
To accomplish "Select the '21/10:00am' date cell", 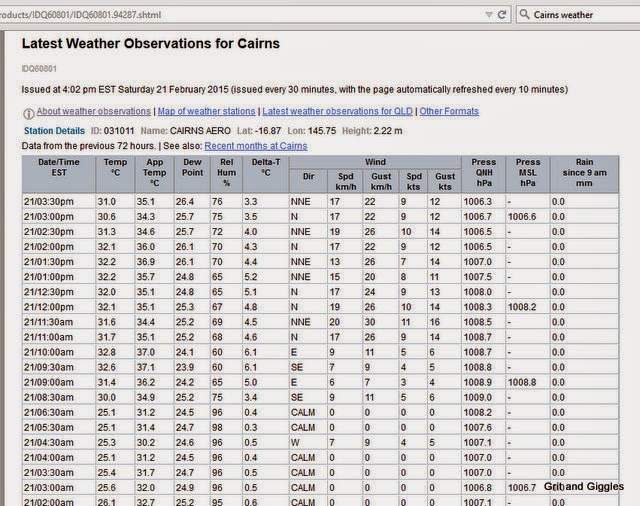I will [x=59, y=352].
